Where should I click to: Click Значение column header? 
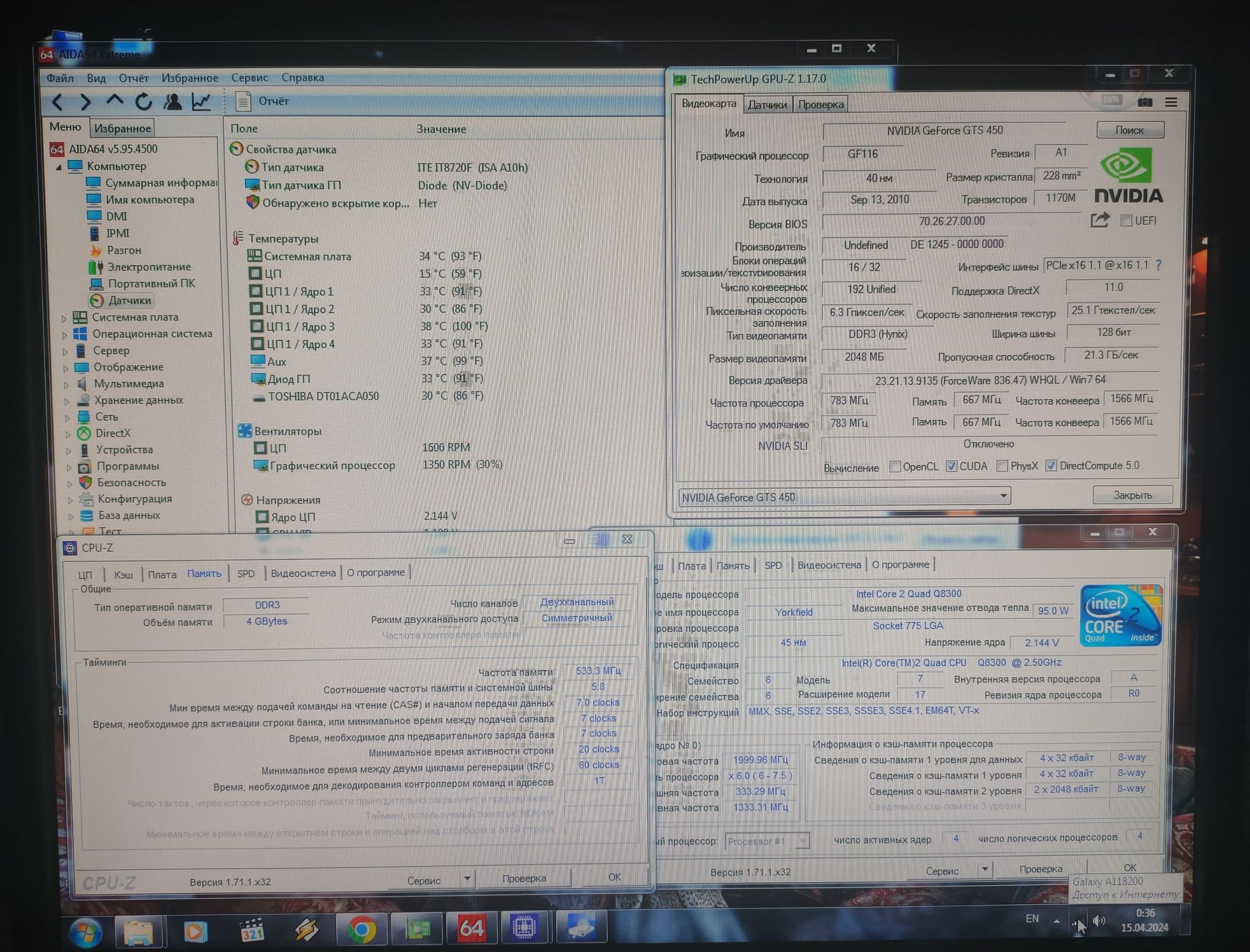coord(441,129)
